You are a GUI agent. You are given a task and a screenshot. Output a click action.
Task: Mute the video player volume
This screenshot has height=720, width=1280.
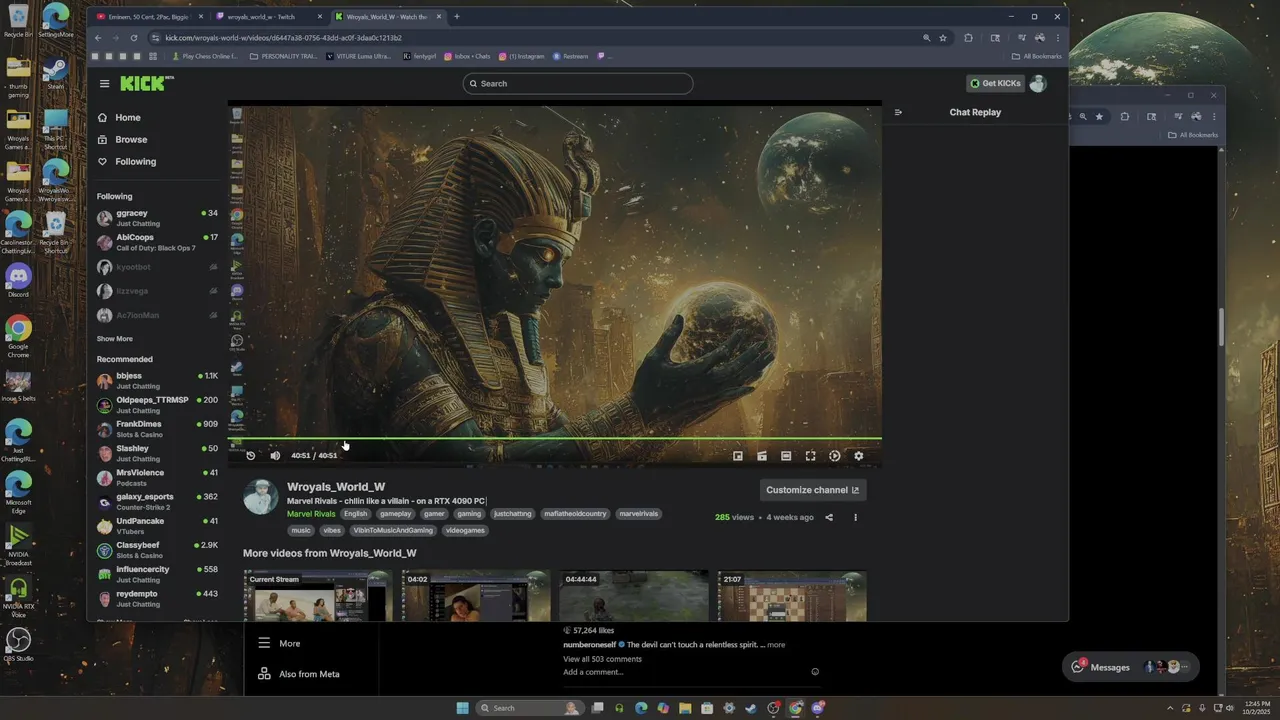[275, 456]
